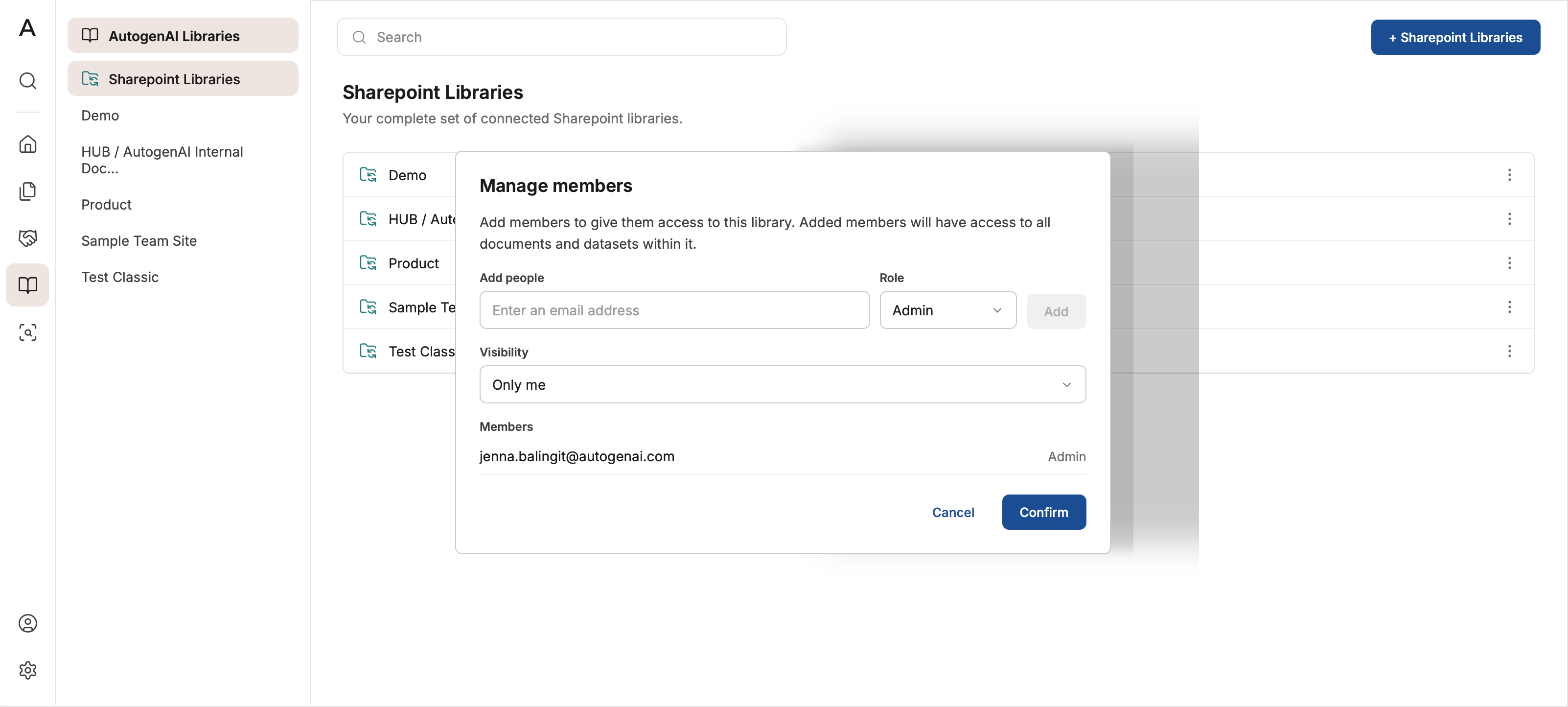Open the three-dot menu for Test Classic row
The width and height of the screenshot is (1568, 707).
click(x=1509, y=351)
